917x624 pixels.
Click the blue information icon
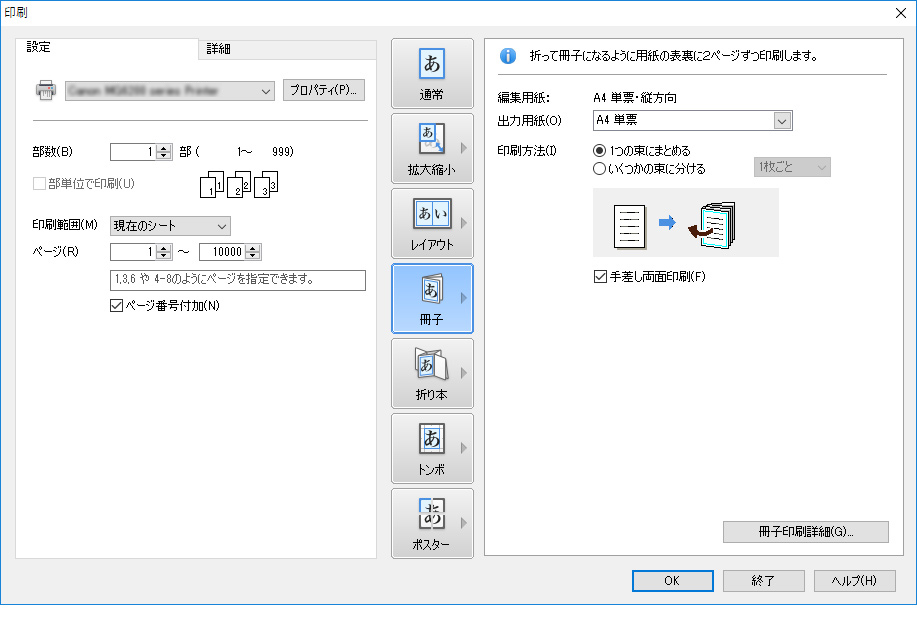507,56
